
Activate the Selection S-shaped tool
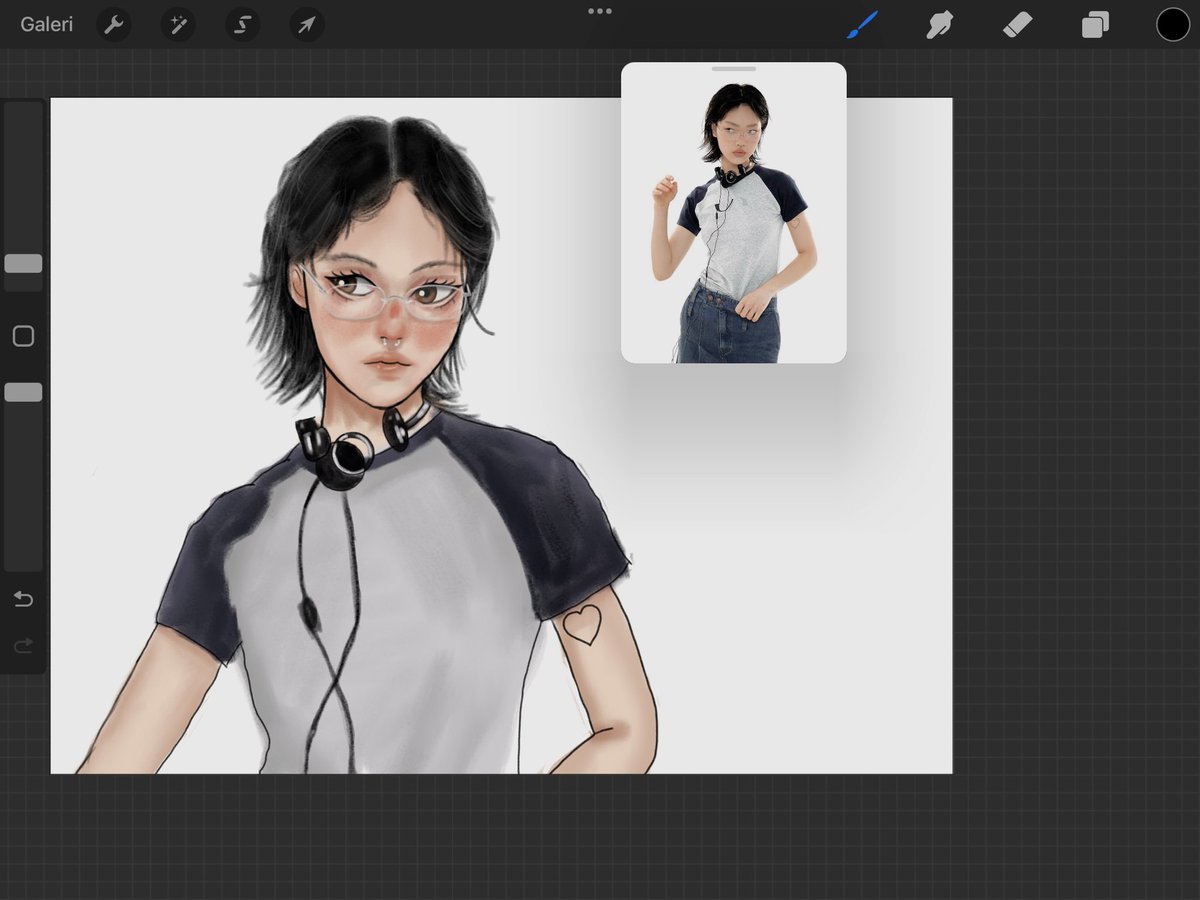(242, 25)
